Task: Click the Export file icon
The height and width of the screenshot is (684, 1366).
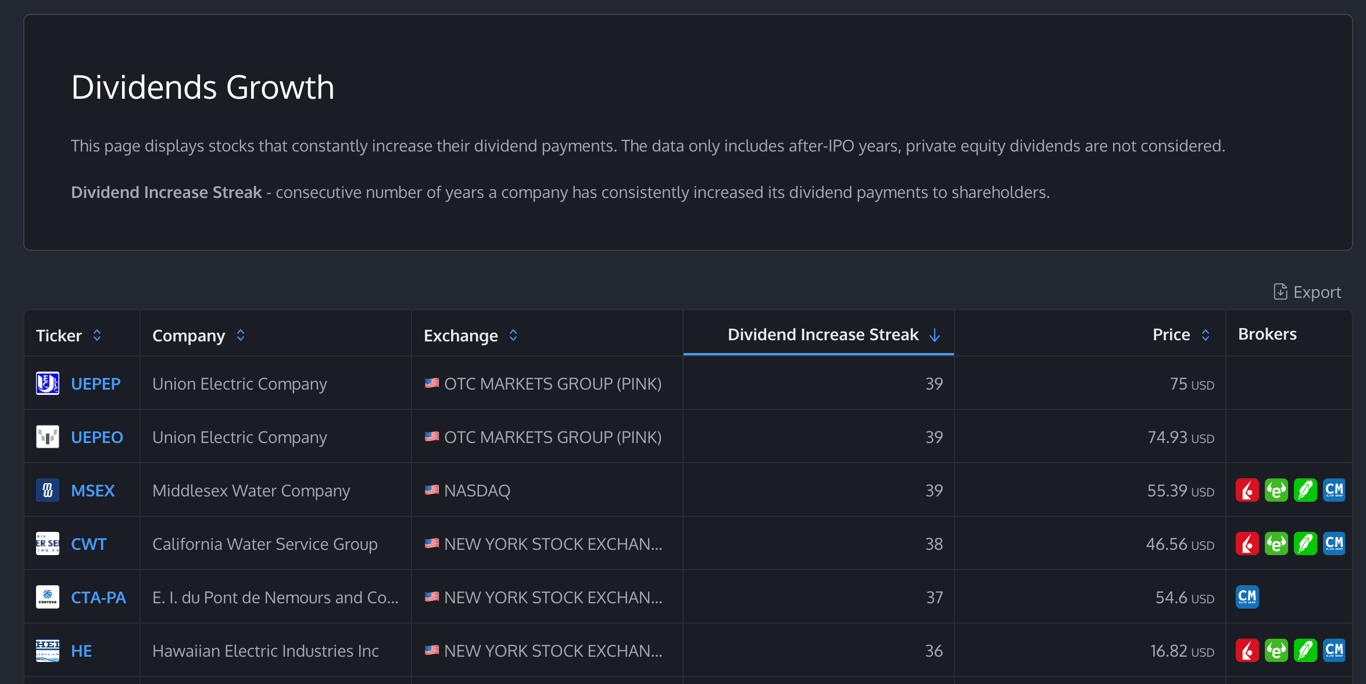Action: [1280, 292]
